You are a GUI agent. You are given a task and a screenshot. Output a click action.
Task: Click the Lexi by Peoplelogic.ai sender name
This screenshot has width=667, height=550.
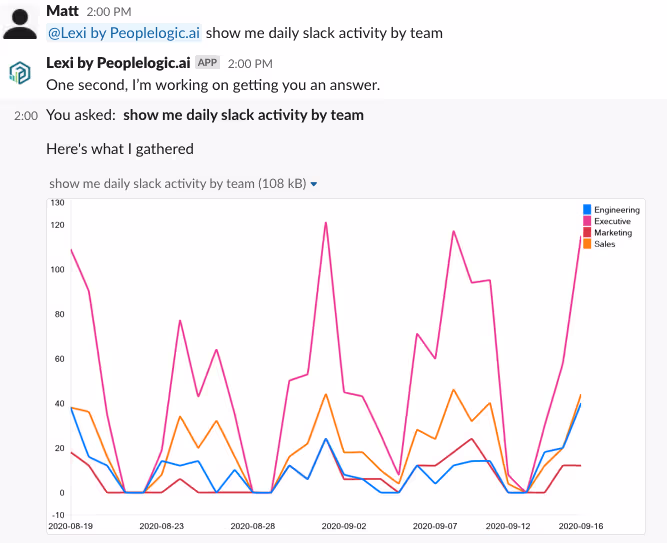tap(118, 63)
